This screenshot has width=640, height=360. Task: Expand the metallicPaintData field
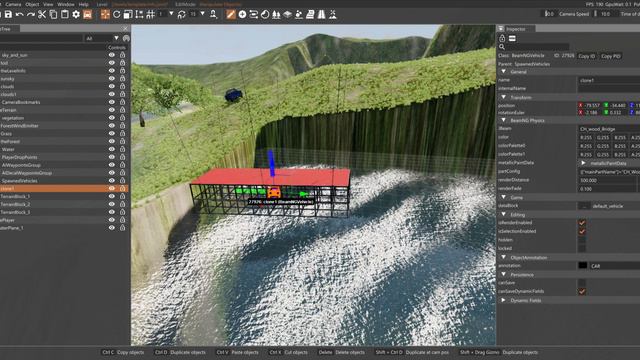(583, 163)
